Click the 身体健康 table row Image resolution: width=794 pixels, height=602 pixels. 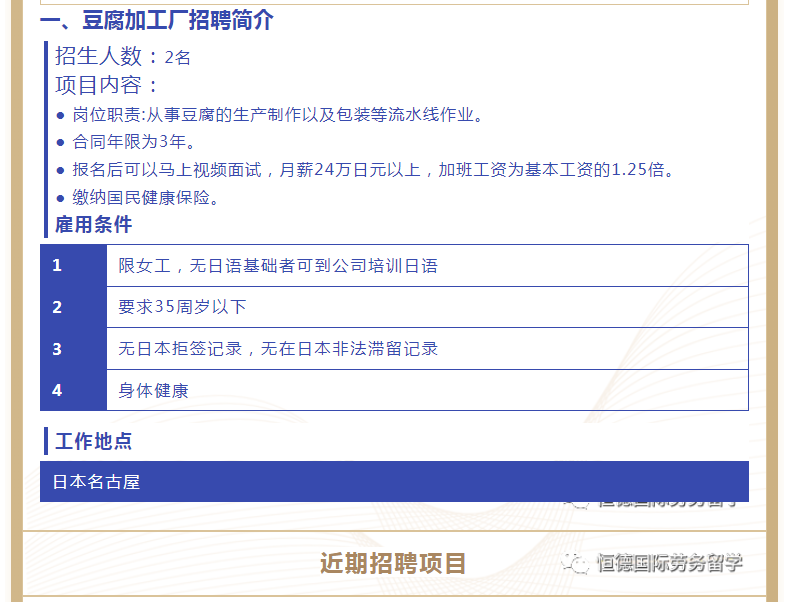(153, 390)
